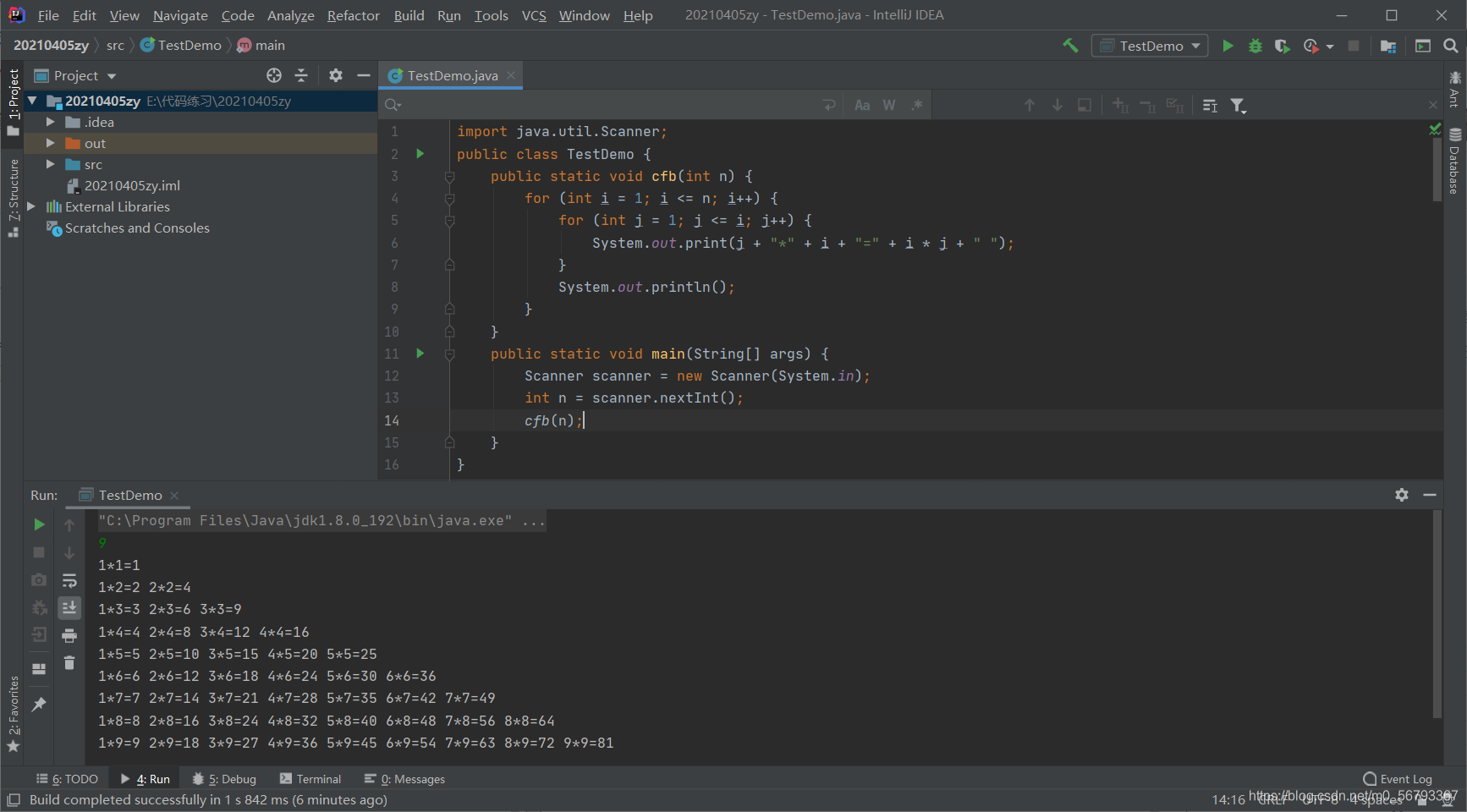
Task: Minimize the Run tool window
Action: [x=1430, y=495]
